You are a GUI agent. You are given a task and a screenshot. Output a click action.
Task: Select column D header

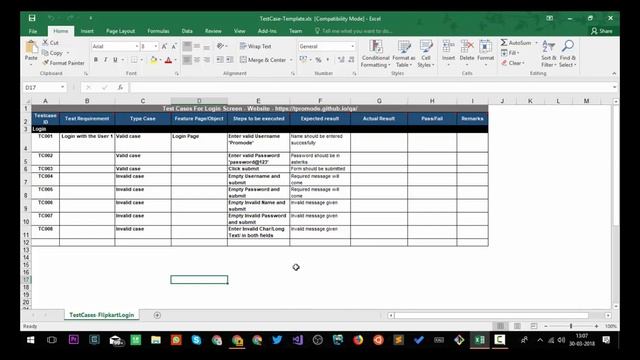point(199,101)
